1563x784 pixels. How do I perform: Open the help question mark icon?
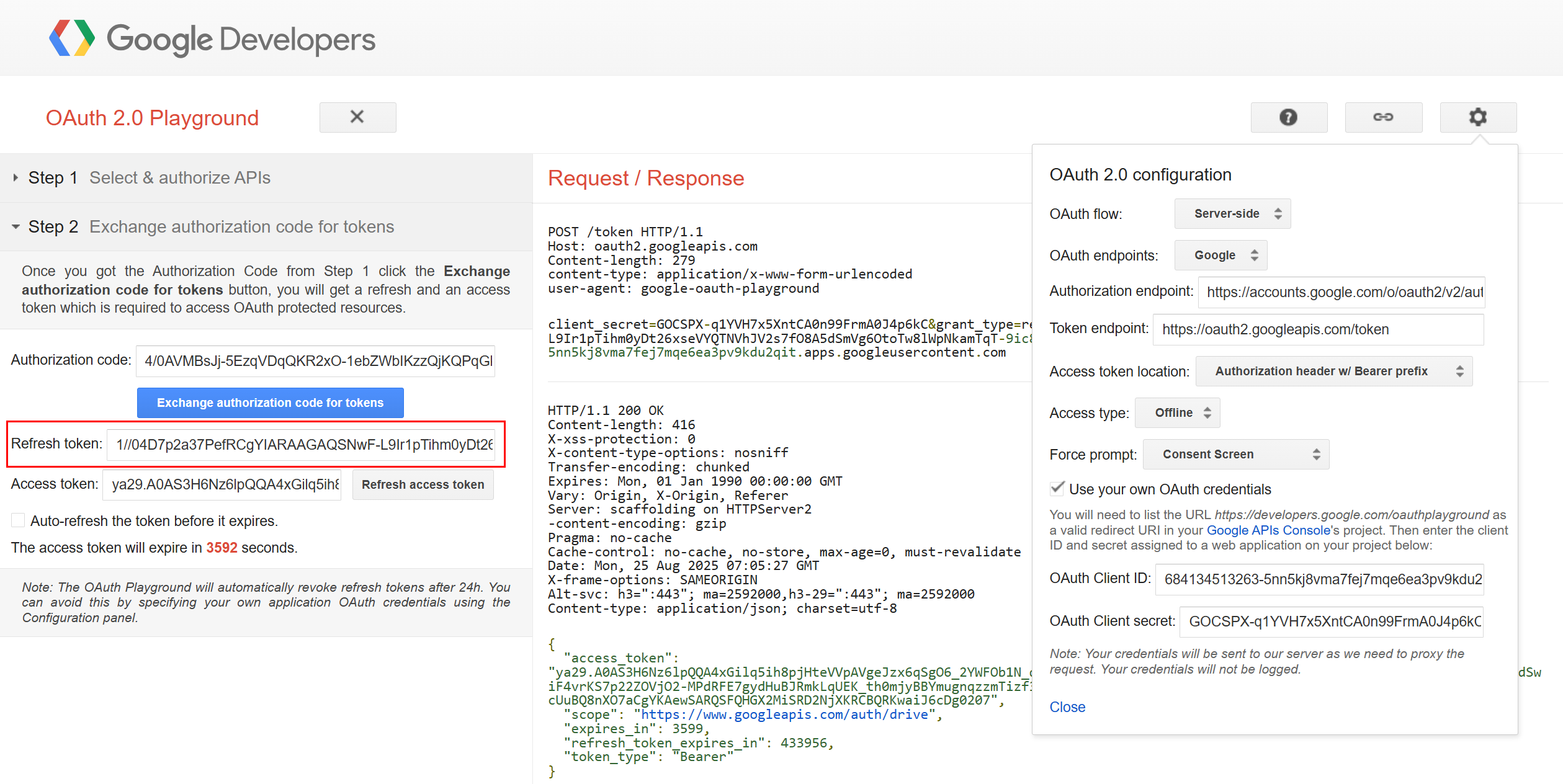tap(1288, 117)
